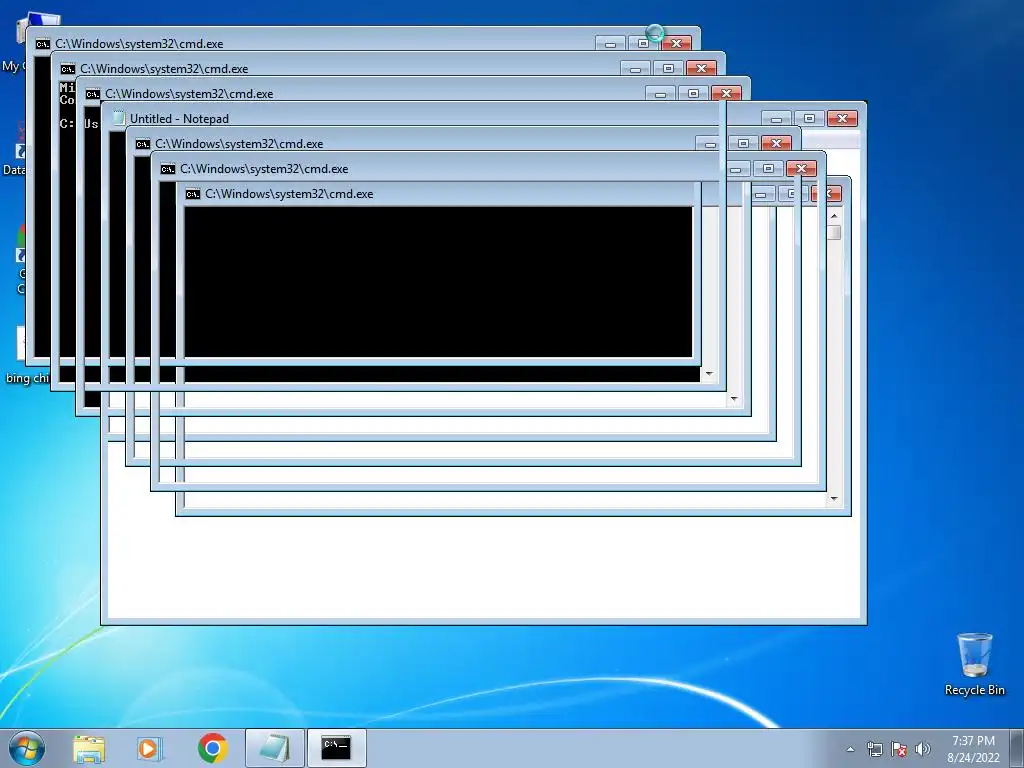The width and height of the screenshot is (1024, 768).
Task: Click the taskbar clock showing 7:37 PM
Action: point(973,748)
